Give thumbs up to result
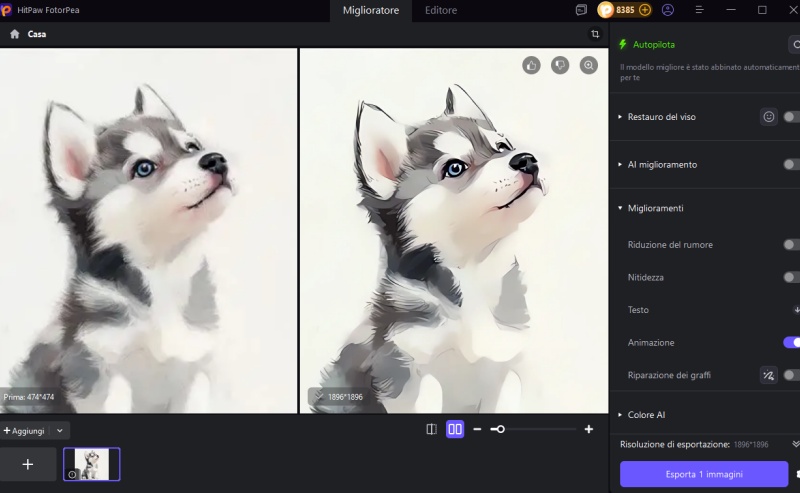The image size is (800, 493). (532, 65)
